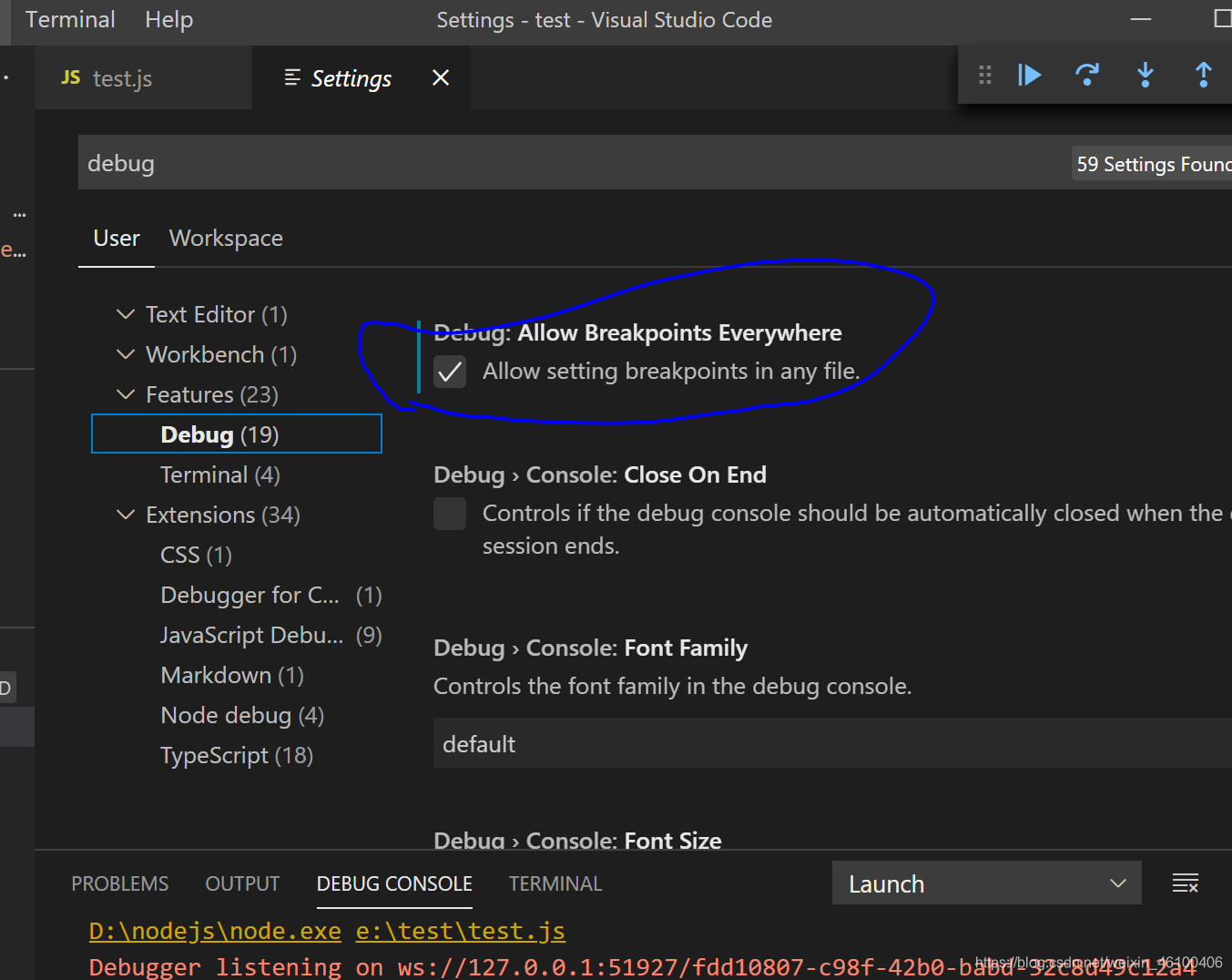Image resolution: width=1232 pixels, height=980 pixels.
Task: Click the Step Out debug icon
Action: click(1203, 75)
